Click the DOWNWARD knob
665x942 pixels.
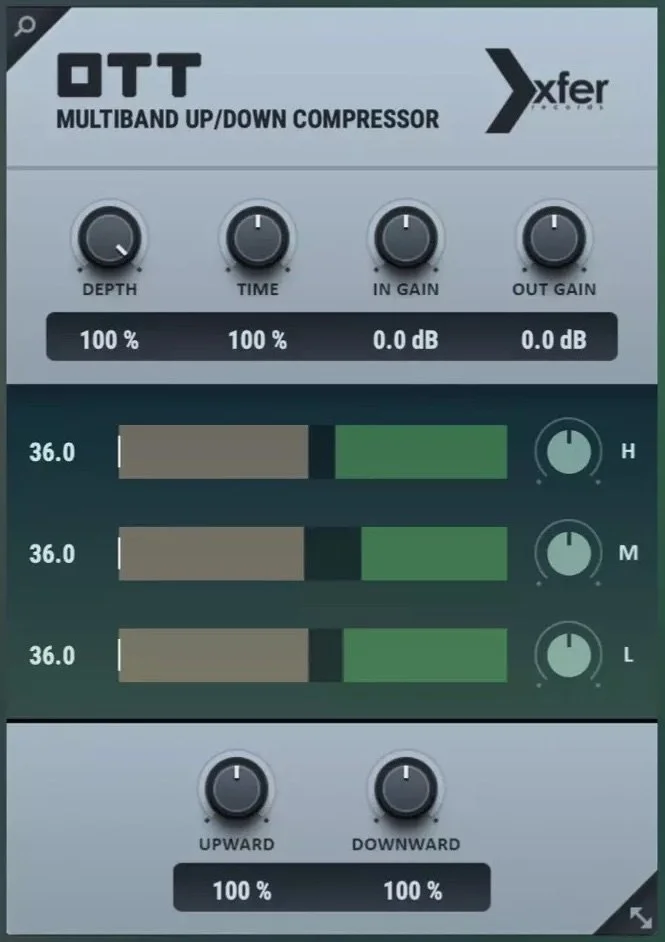pos(406,788)
